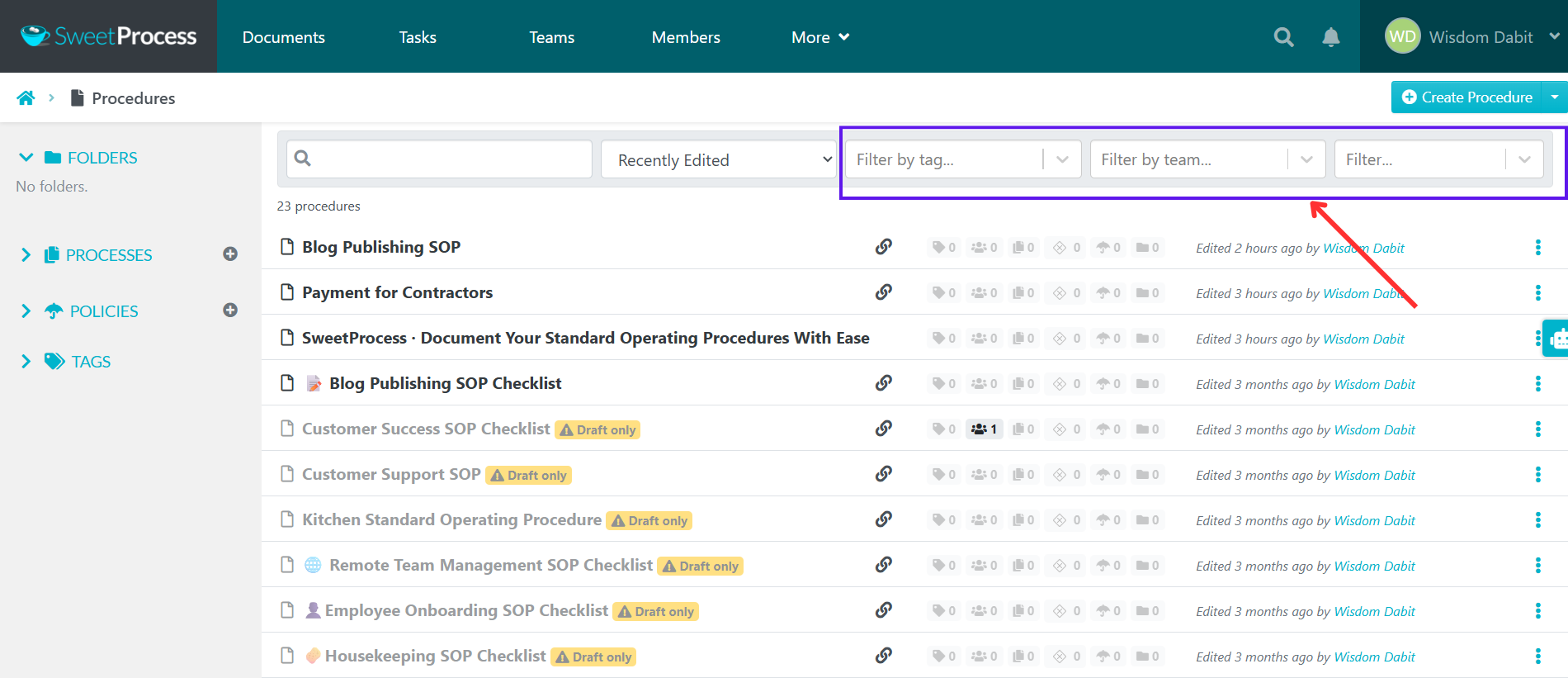Screen dimensions: 1568x678
Task: Copy link for Blog Publishing SOP Checklist
Action: [x=884, y=383]
